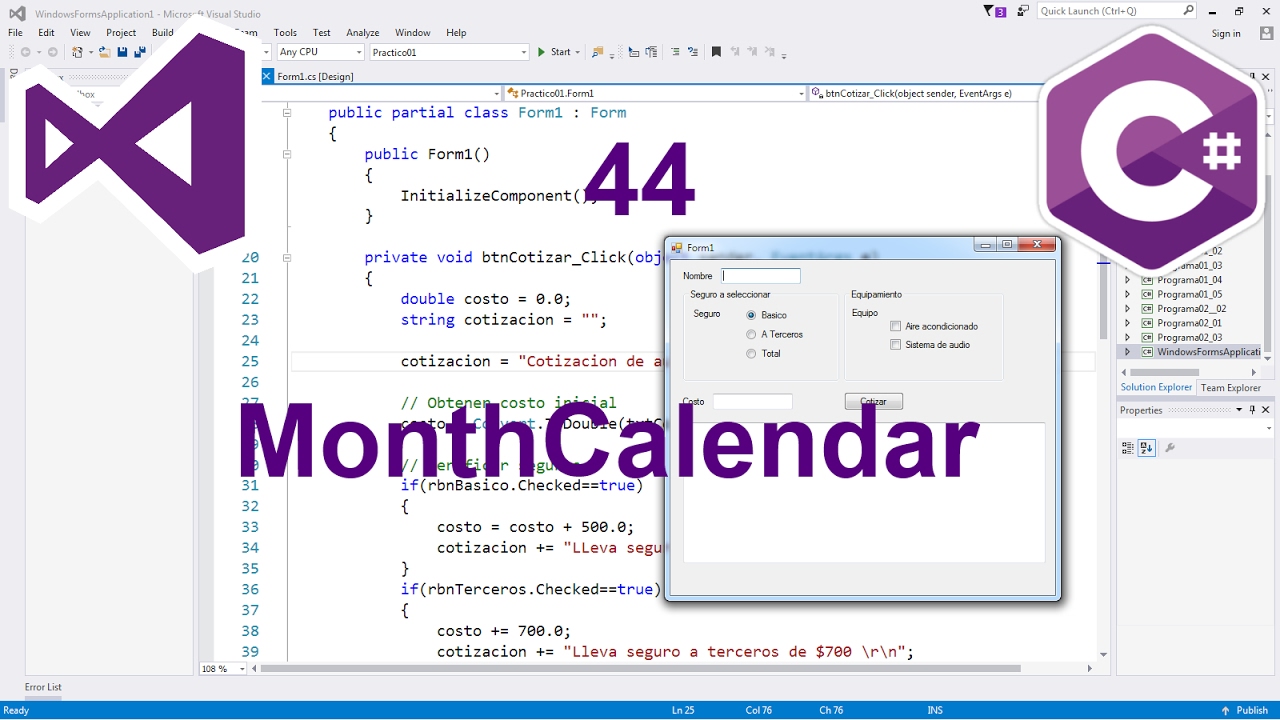Open the Help menu
This screenshot has height=720, width=1280.
coord(456,33)
